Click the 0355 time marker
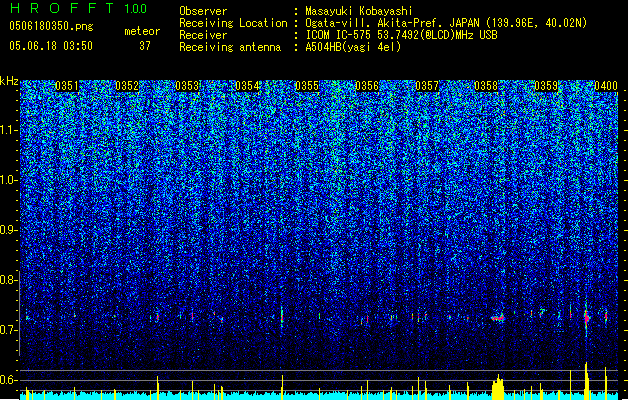The image size is (629, 400). point(307,86)
